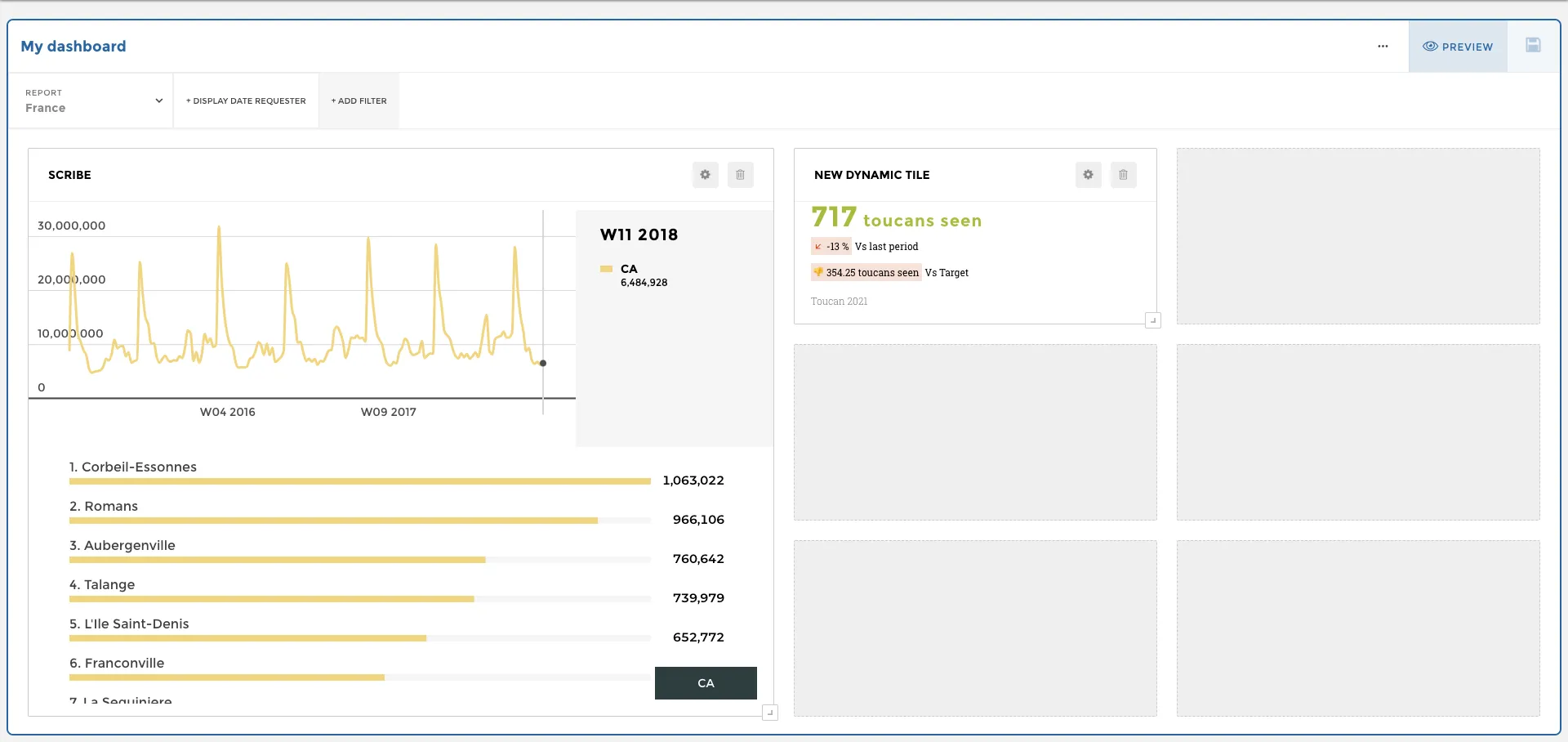Click empty tile placeholder beside New Dynamic Tile
This screenshot has height=742, width=1568.
click(x=1358, y=236)
